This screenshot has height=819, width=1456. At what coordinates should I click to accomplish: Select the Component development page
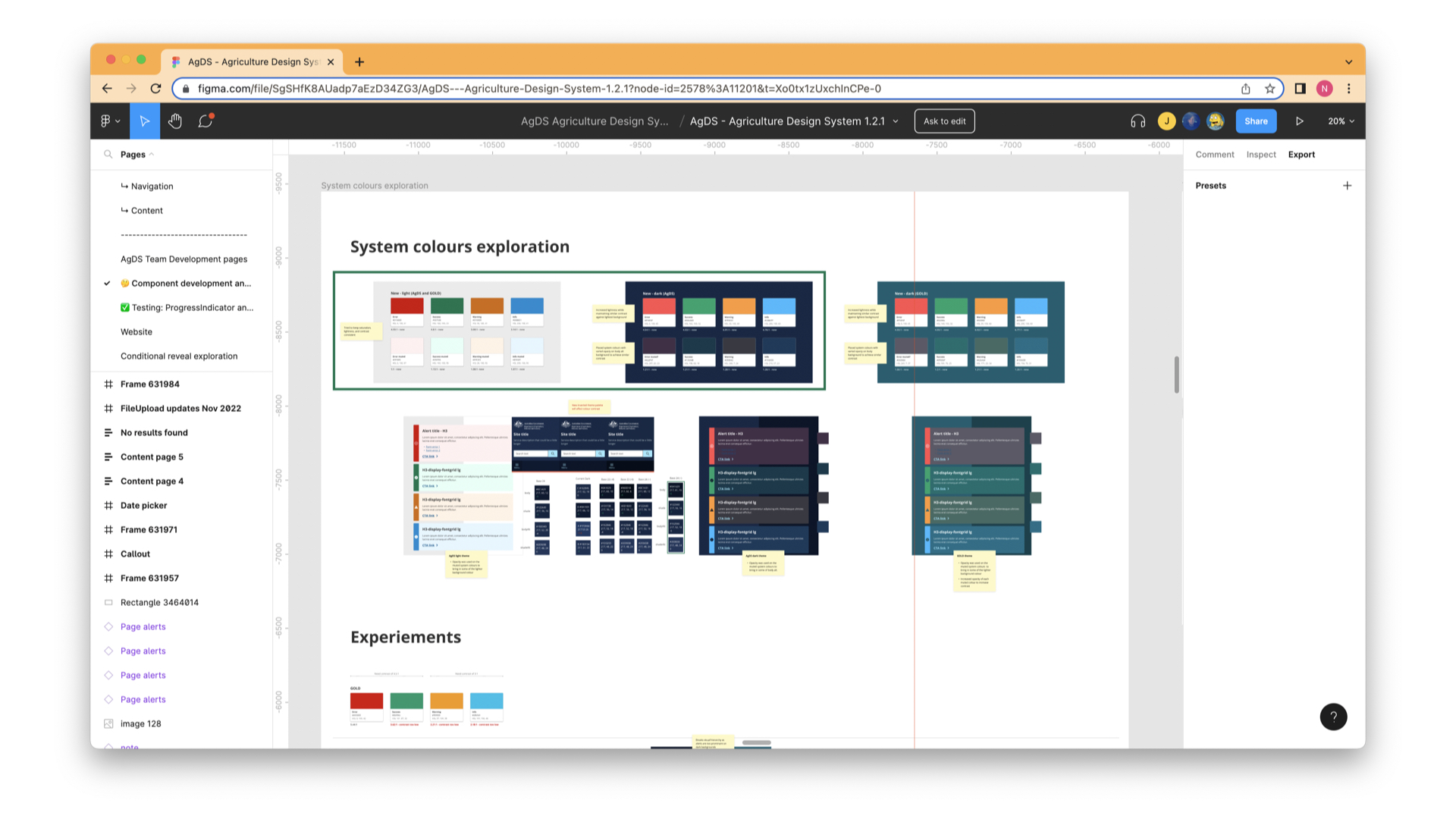pos(190,284)
